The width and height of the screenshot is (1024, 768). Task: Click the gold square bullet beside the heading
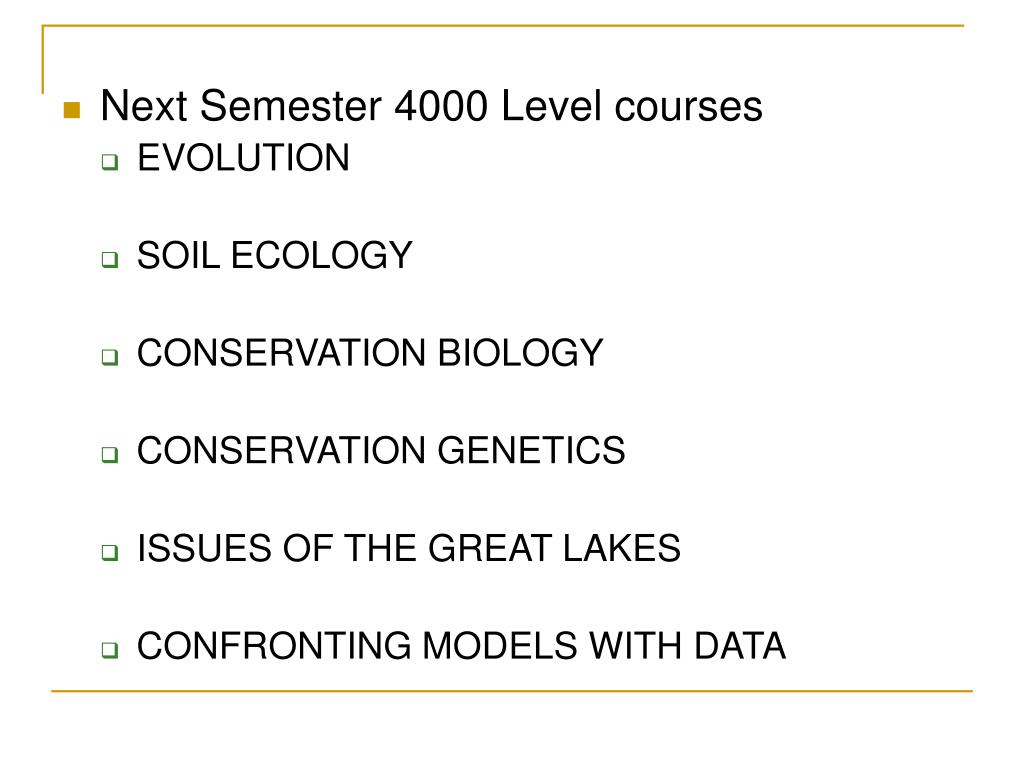coord(72,110)
